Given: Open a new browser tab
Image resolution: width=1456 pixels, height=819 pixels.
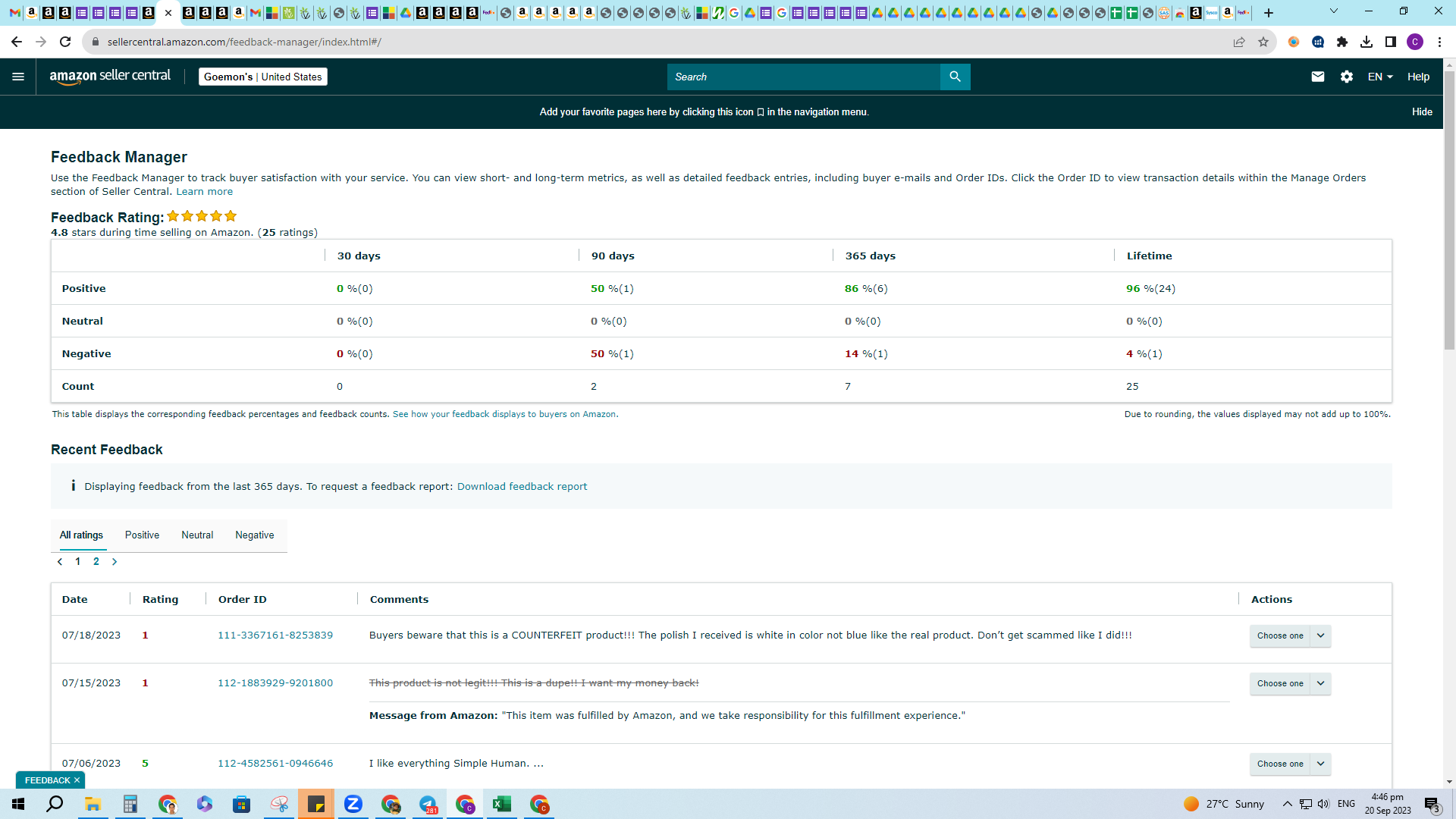Looking at the screenshot, I should (1269, 13).
